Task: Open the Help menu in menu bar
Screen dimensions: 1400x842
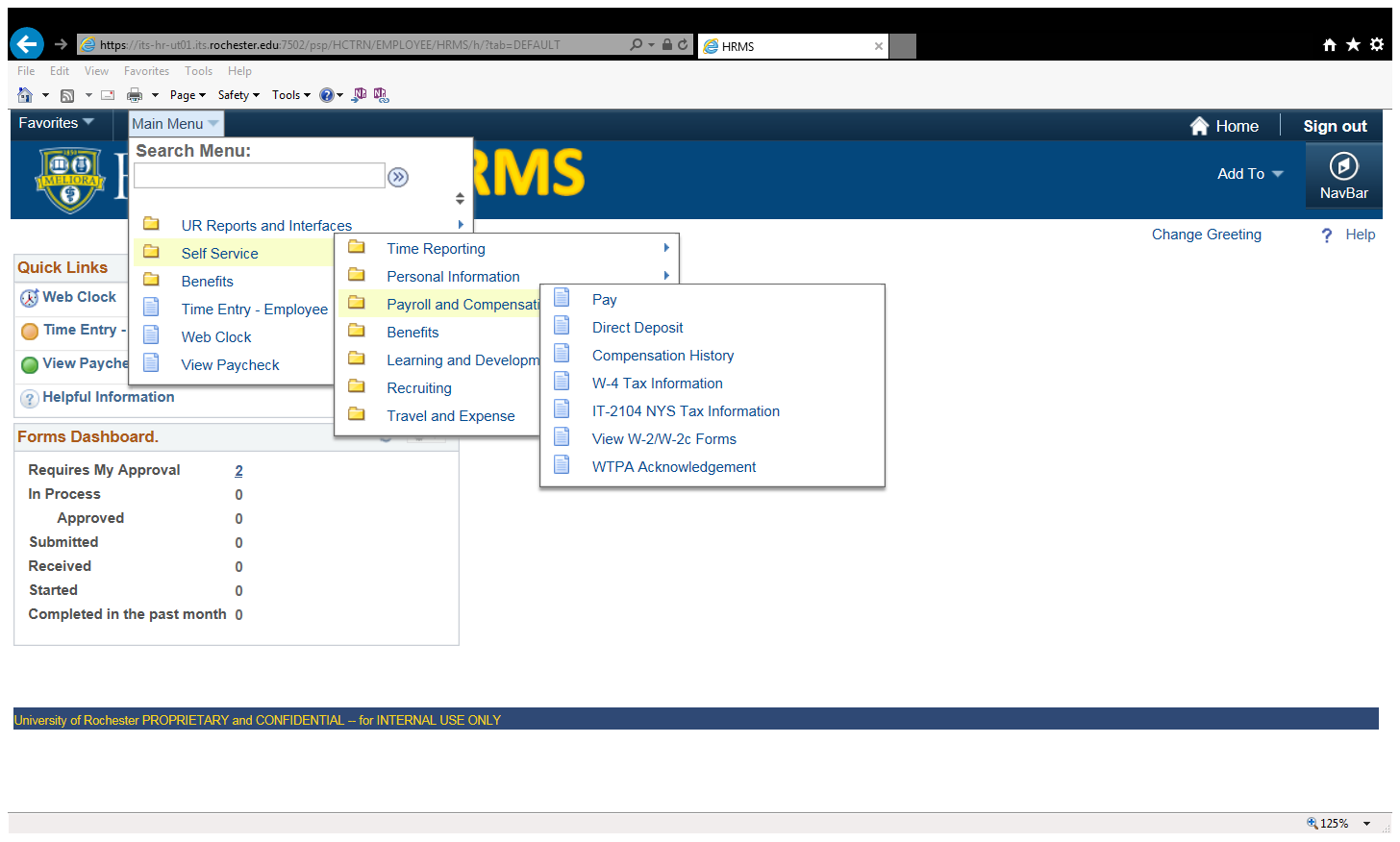Action: 239,71
